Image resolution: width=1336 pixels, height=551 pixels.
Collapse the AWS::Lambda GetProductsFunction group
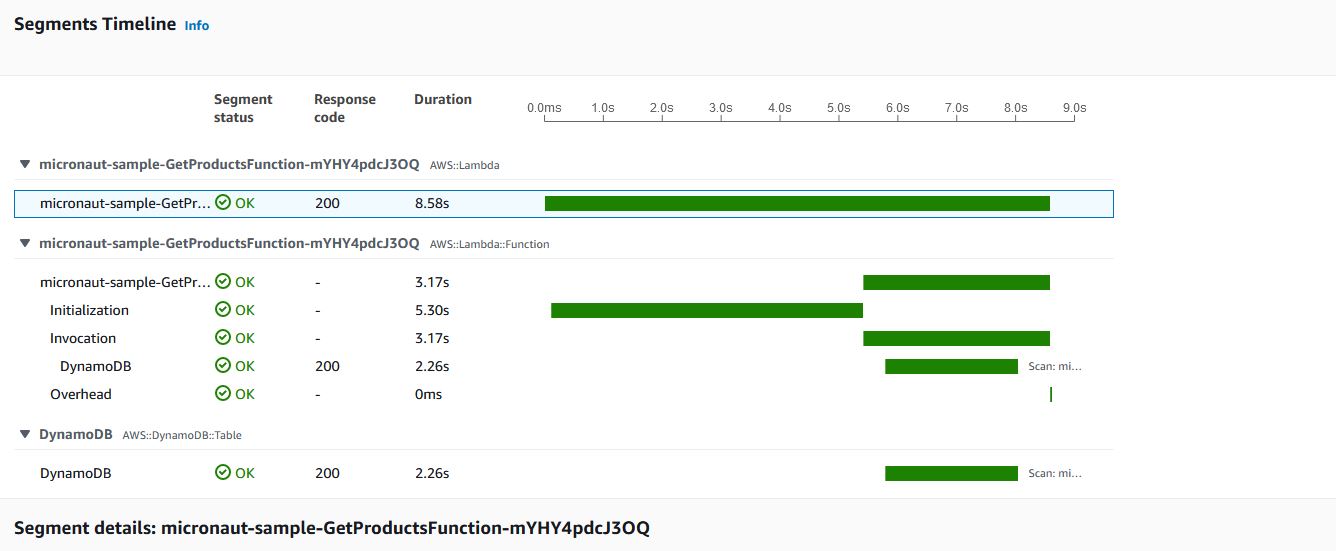pyautogui.click(x=25, y=164)
